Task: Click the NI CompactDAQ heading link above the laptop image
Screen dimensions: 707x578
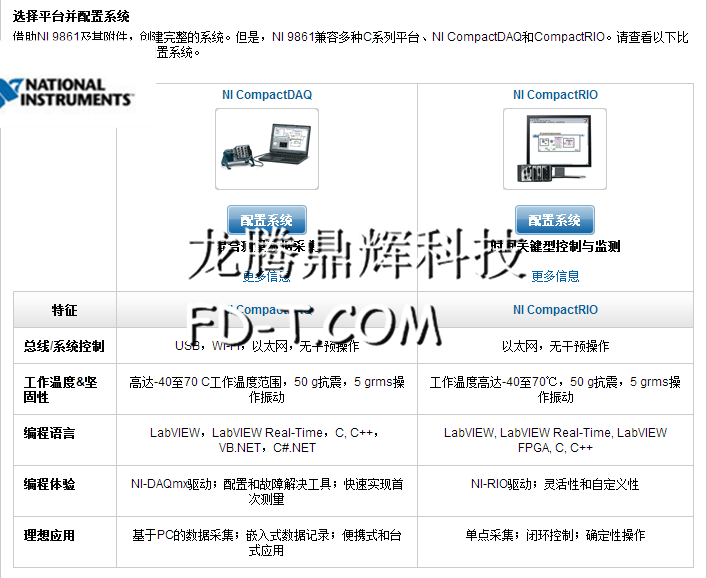Action: pos(267,95)
